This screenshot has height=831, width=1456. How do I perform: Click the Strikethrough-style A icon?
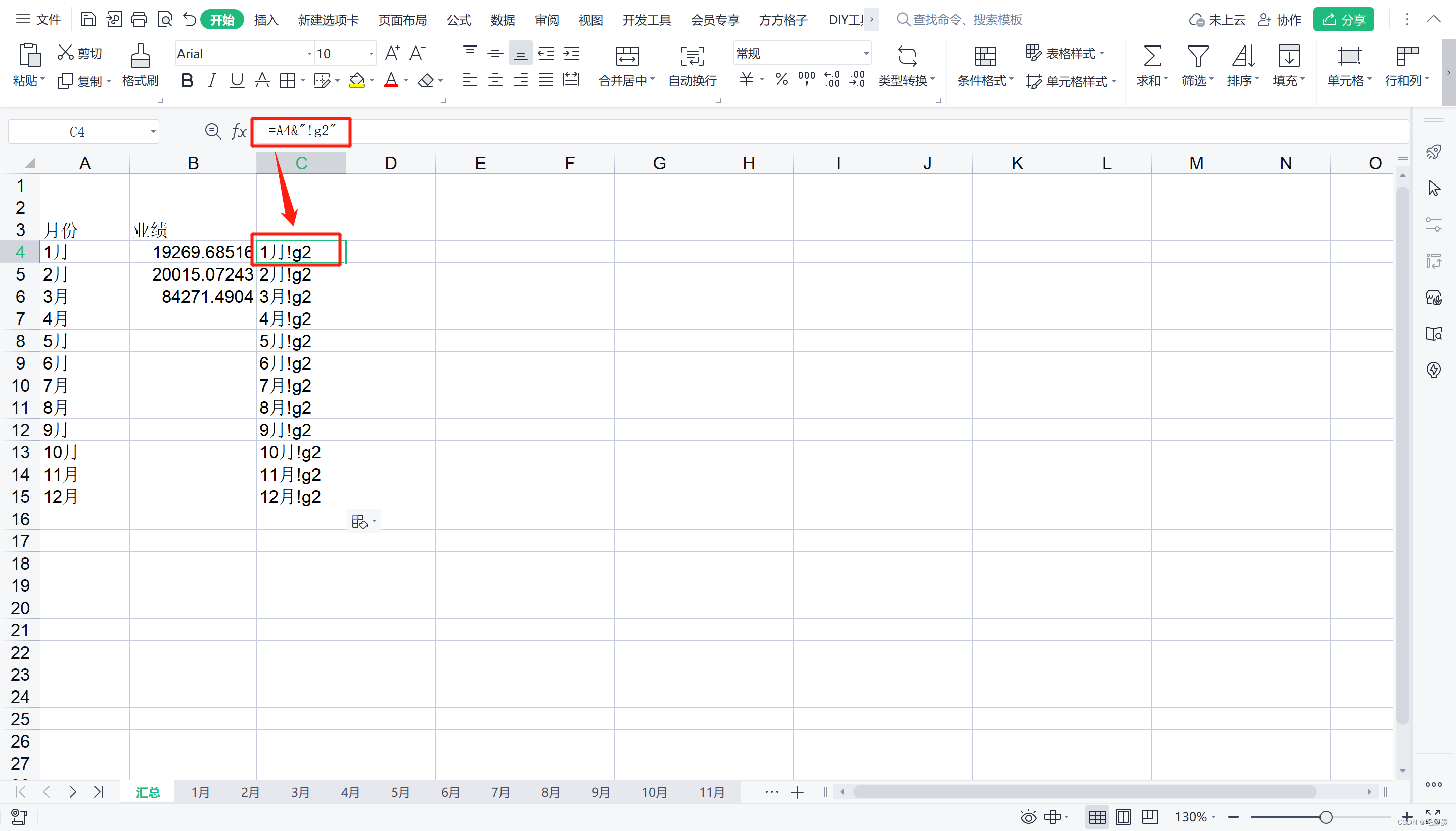(262, 80)
